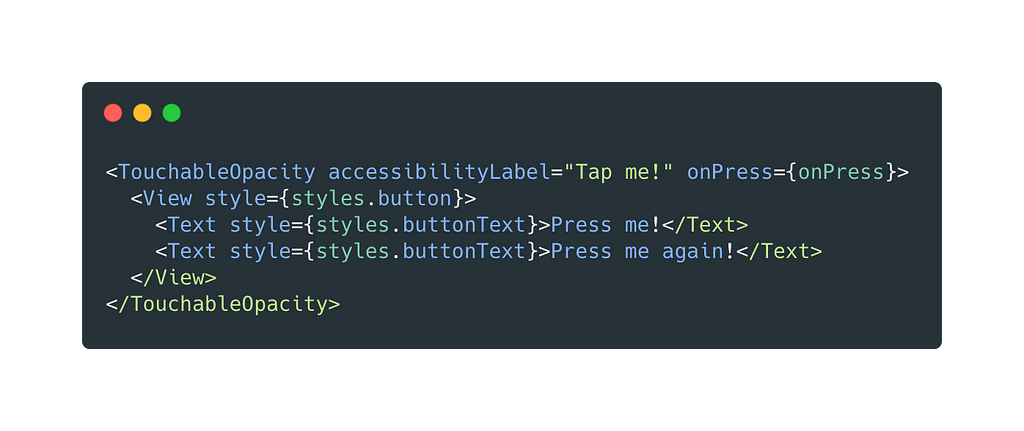Click the green maximize window dot
This screenshot has width=1024, height=431.
[x=172, y=113]
